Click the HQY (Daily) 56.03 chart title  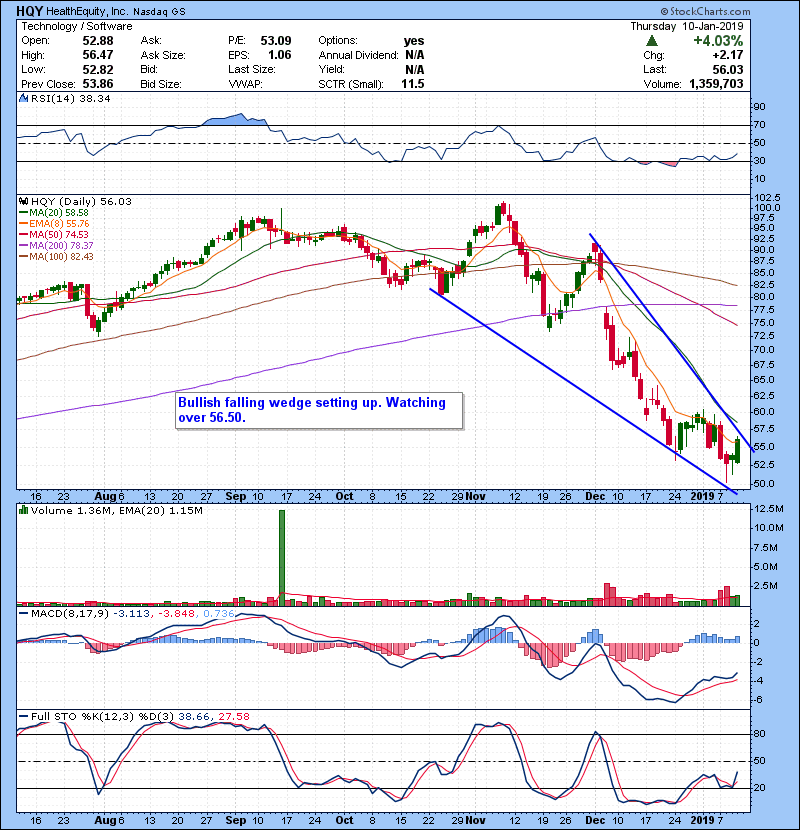pos(81,201)
